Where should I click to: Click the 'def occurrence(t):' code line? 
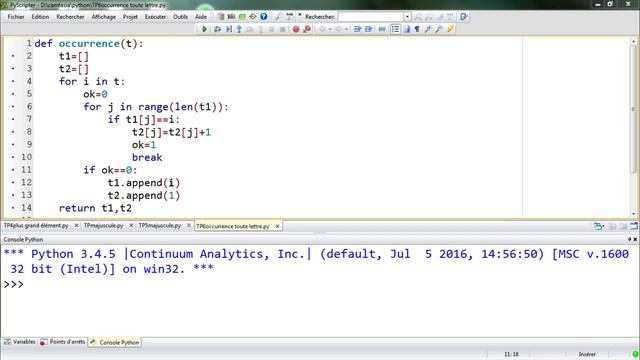tap(89, 44)
